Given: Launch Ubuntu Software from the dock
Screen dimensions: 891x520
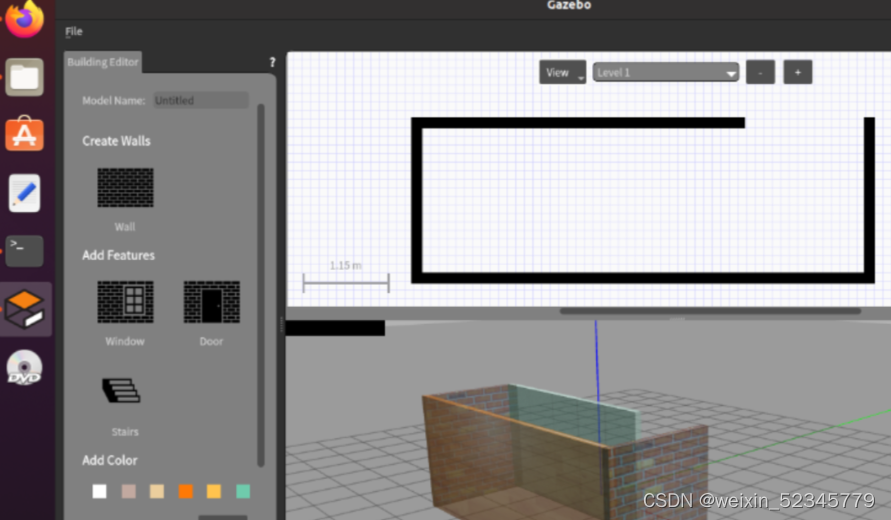Looking at the screenshot, I should click(24, 134).
